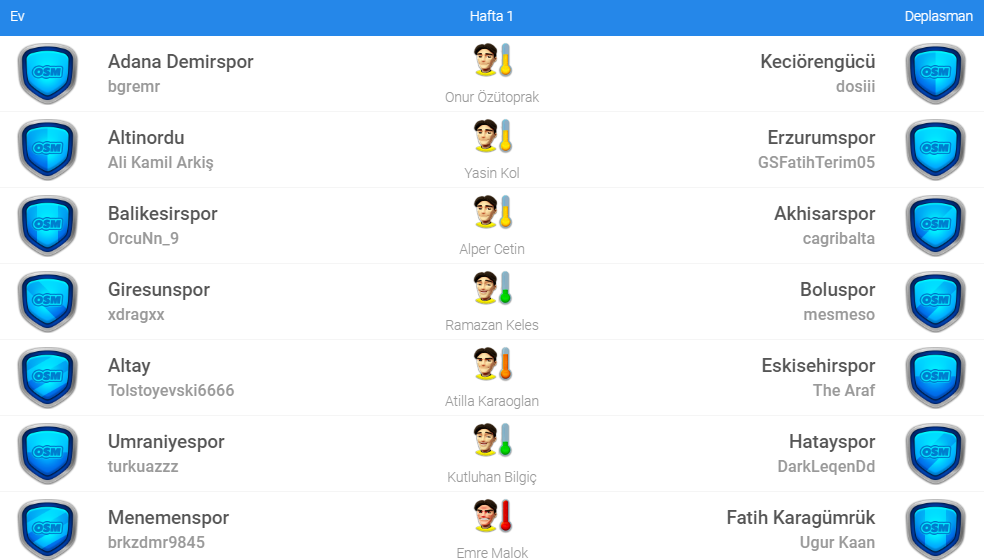Click the referee icon above Ramazan Keles
This screenshot has height=560, width=984.
492,289
